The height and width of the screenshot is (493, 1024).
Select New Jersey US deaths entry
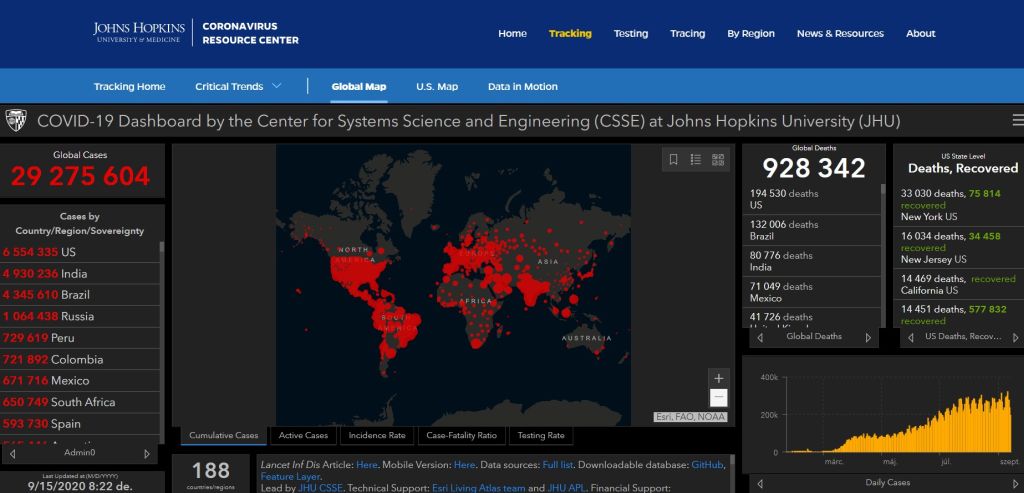958,247
